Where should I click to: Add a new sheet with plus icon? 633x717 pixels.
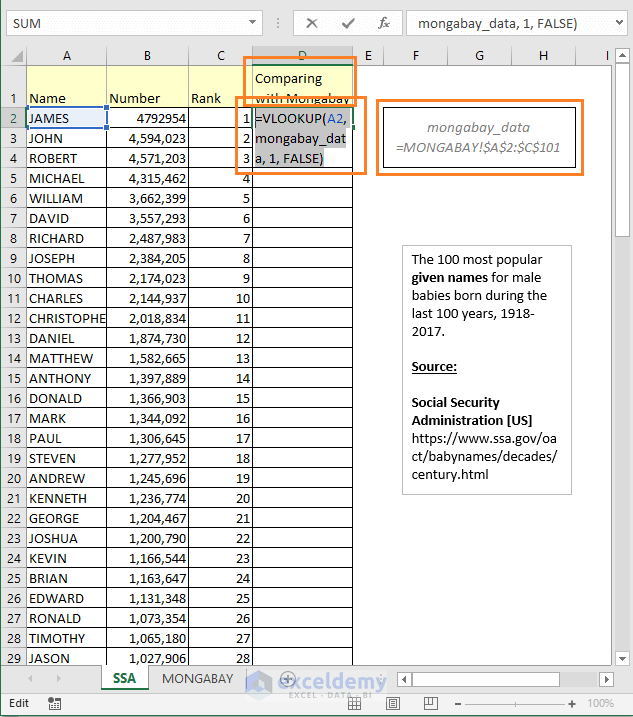pos(287,679)
